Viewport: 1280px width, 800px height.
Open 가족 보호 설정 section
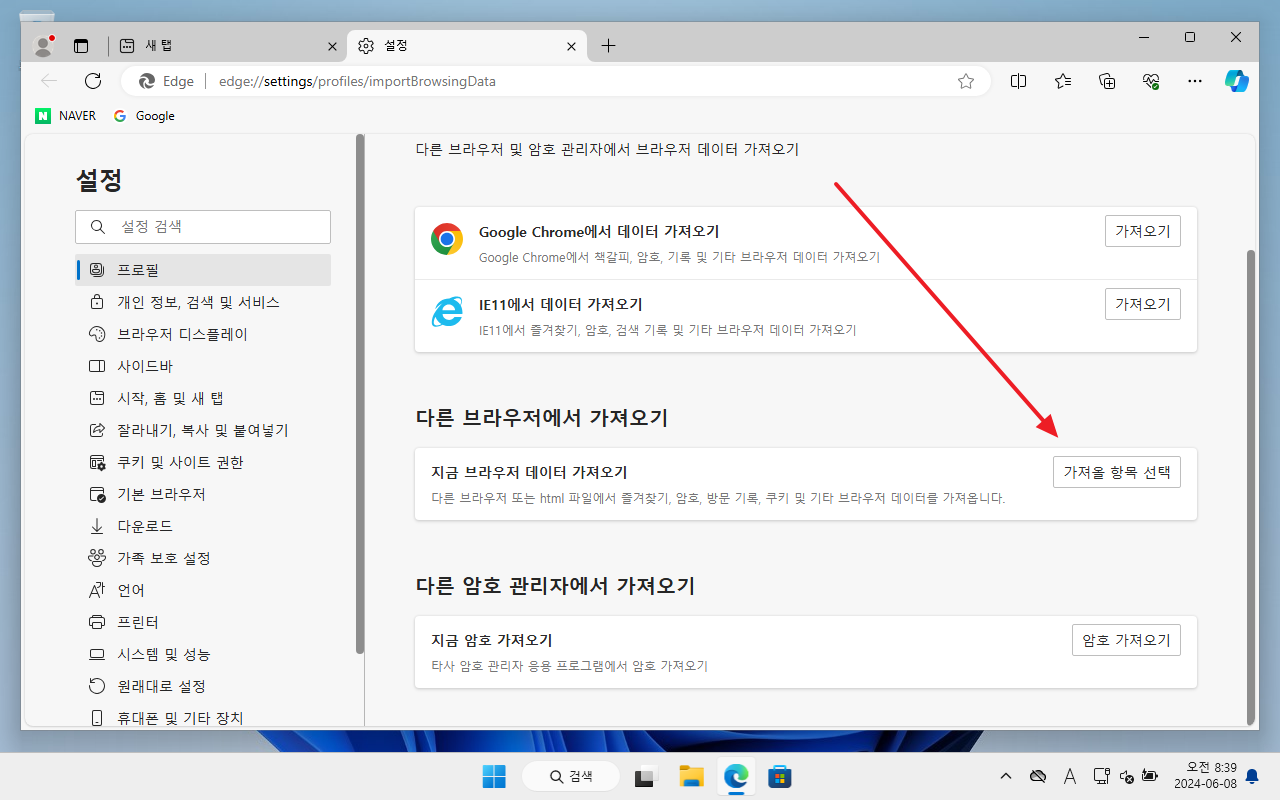[203, 558]
